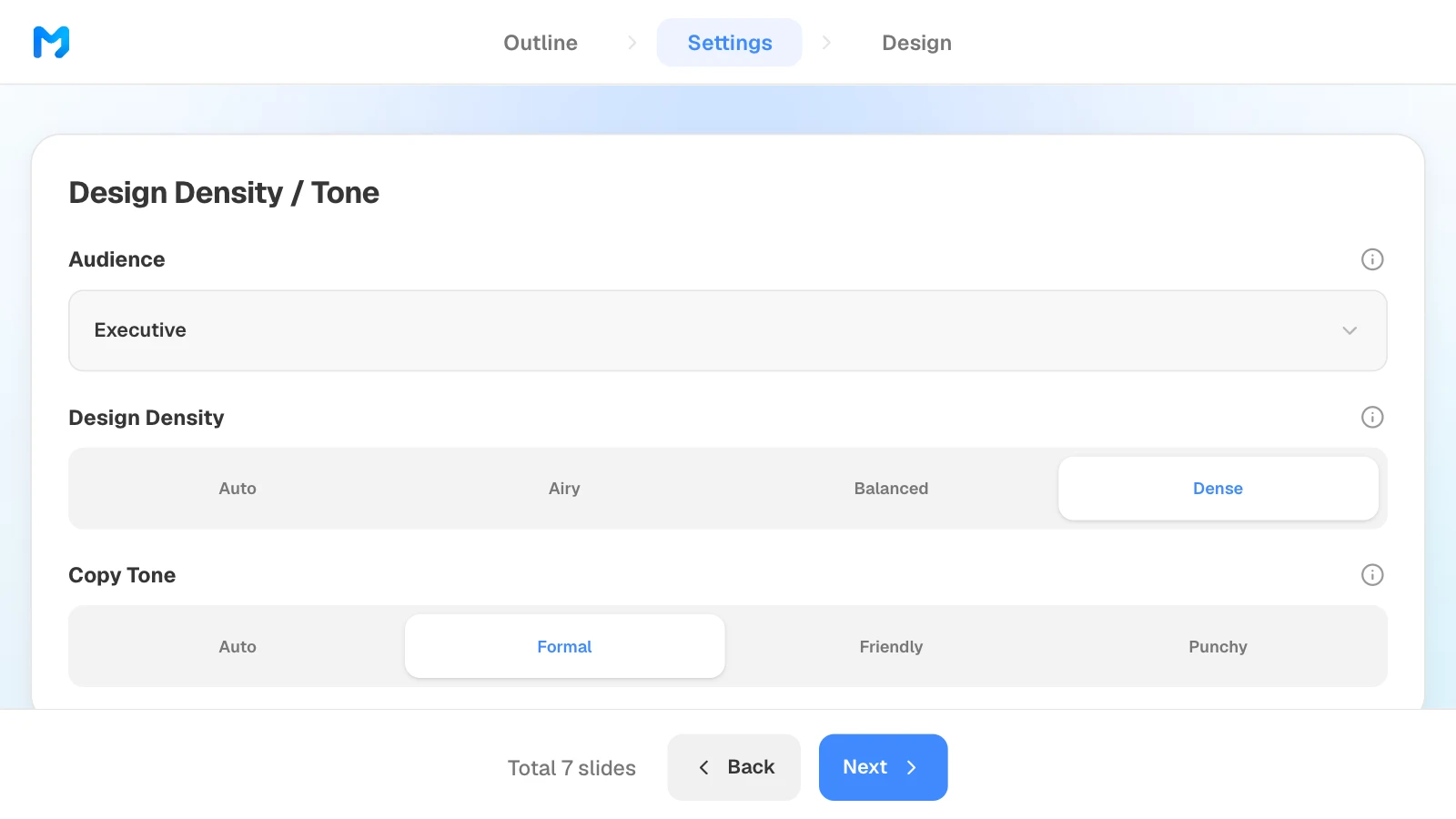Go to the Outline step tab

pos(541,43)
